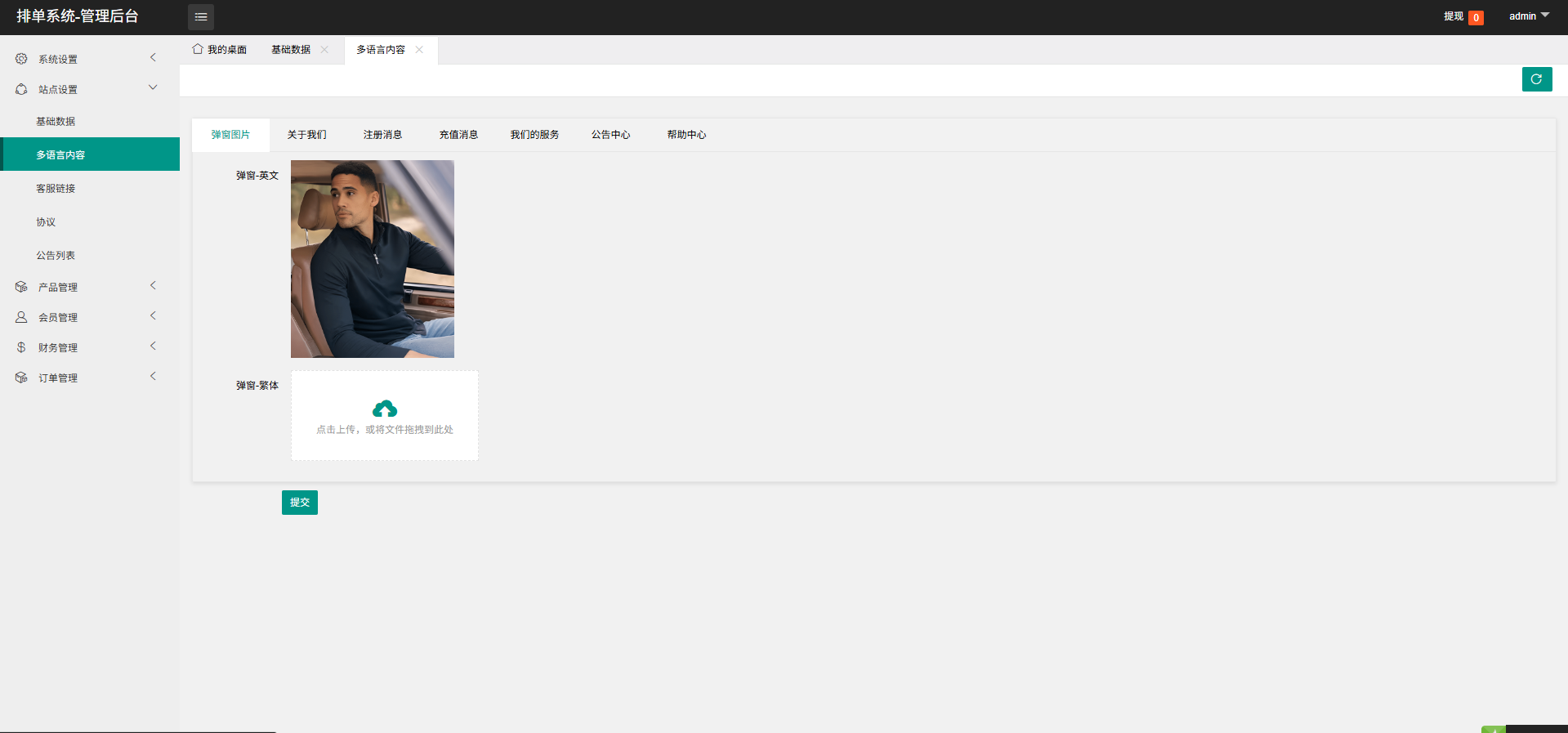Click the 站点设置 icon in sidebar
The image size is (1568, 733).
point(21,89)
